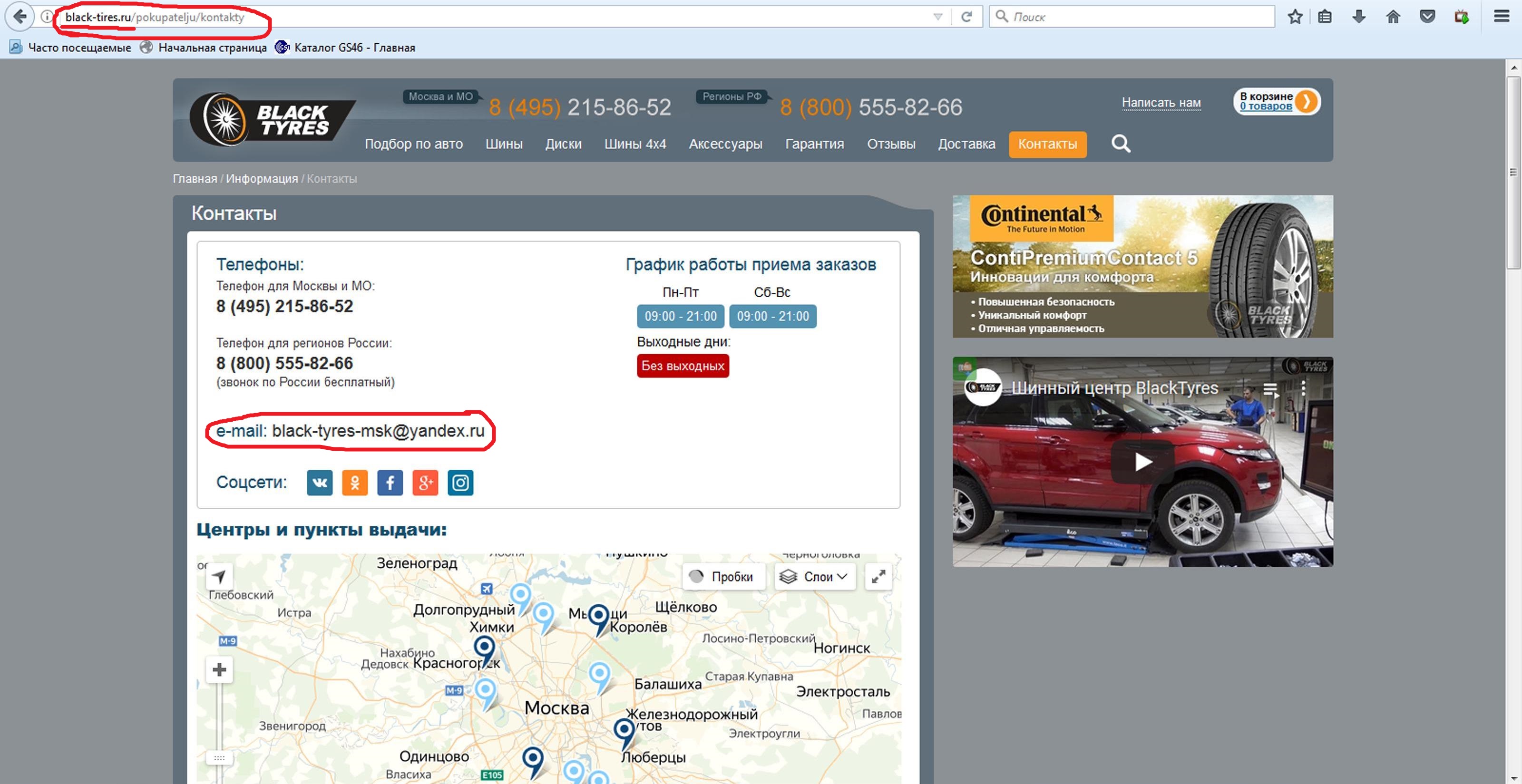The height and width of the screenshot is (784, 1522).
Task: Select the highlighted 'Контакты' tab
Action: [x=1047, y=144]
